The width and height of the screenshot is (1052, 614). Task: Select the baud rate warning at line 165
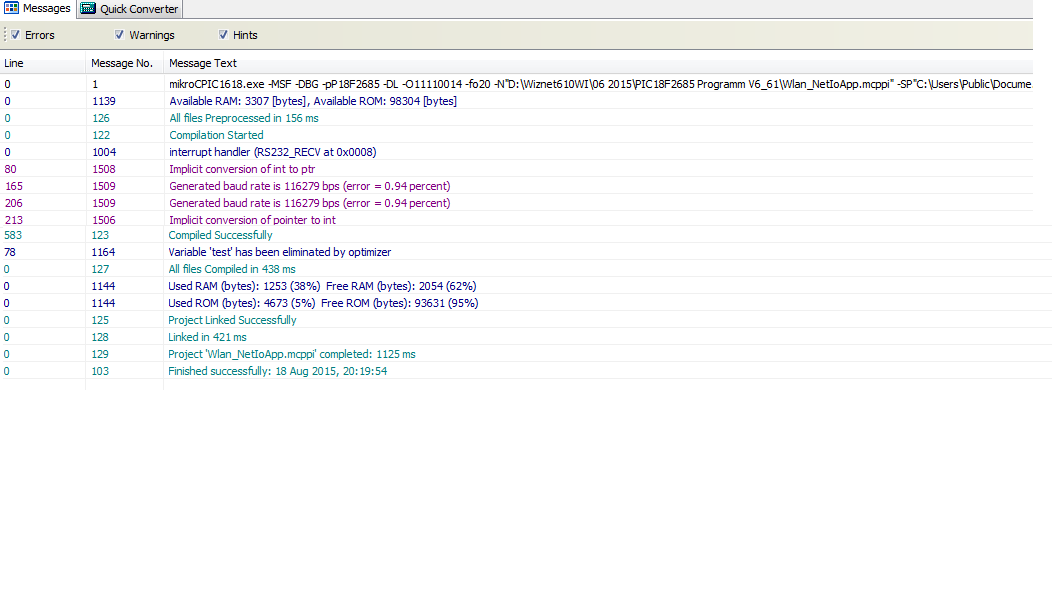(x=517, y=186)
